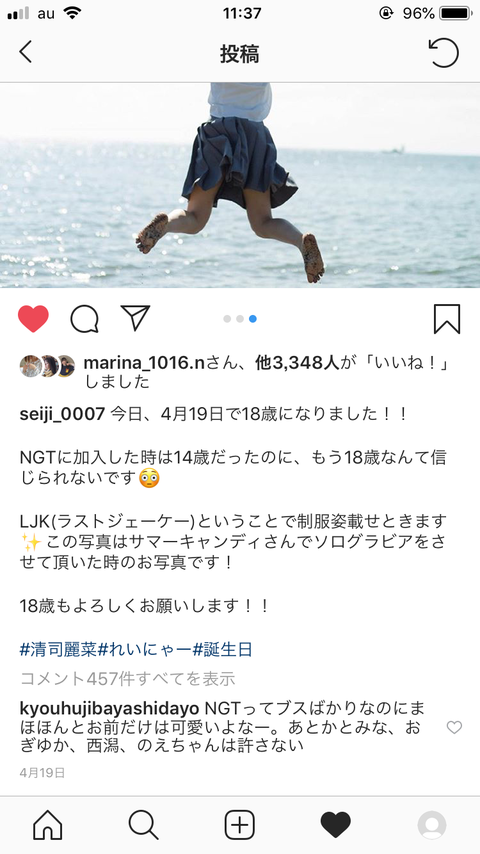Viewport: 480px width, 854px height.
Task: Unlike the post via red heart
Action: coord(33,319)
